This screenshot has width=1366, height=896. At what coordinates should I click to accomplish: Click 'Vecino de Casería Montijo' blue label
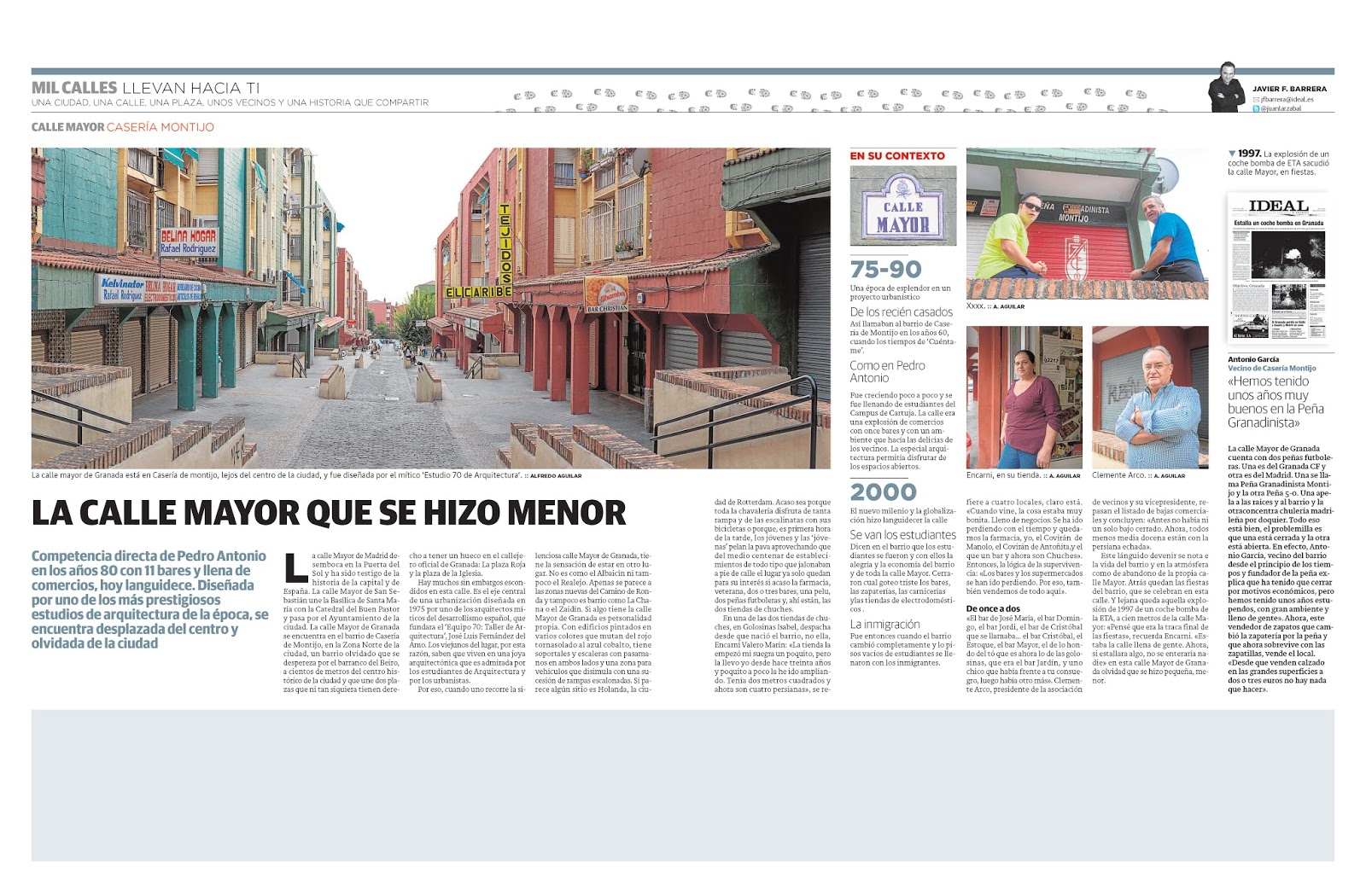[1272, 369]
